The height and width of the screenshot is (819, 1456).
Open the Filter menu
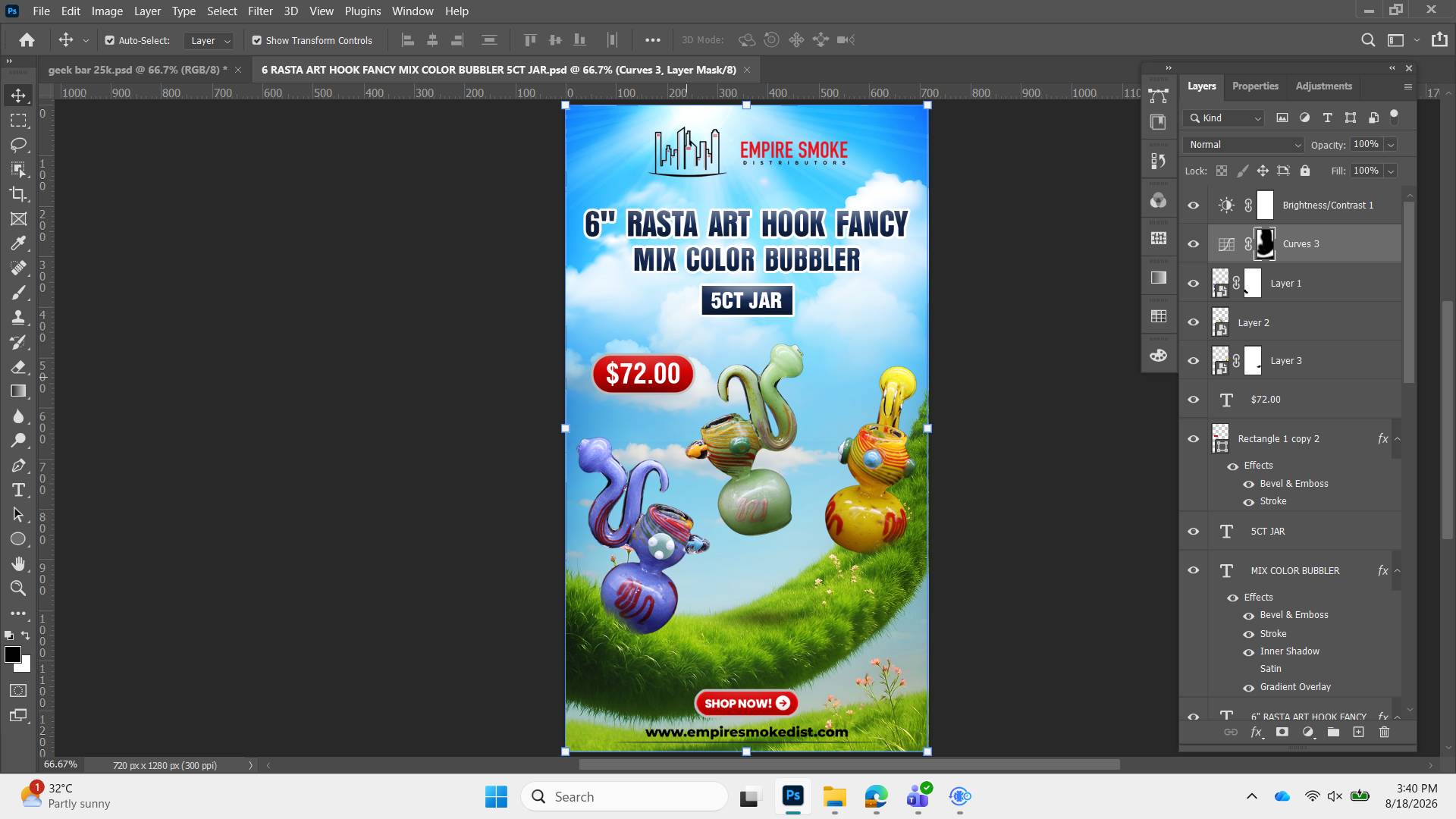point(260,11)
